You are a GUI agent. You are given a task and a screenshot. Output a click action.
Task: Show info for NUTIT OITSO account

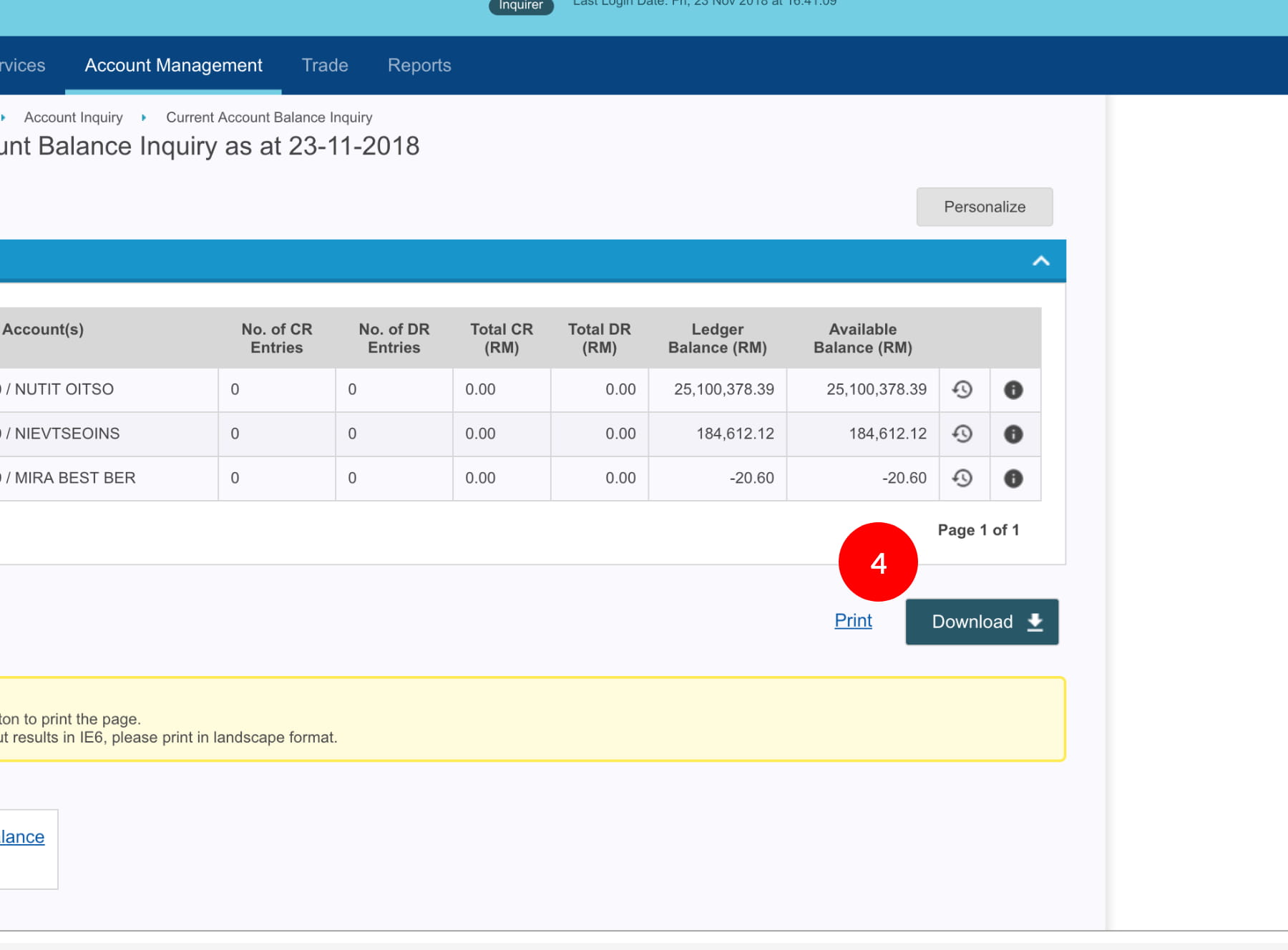(1013, 390)
